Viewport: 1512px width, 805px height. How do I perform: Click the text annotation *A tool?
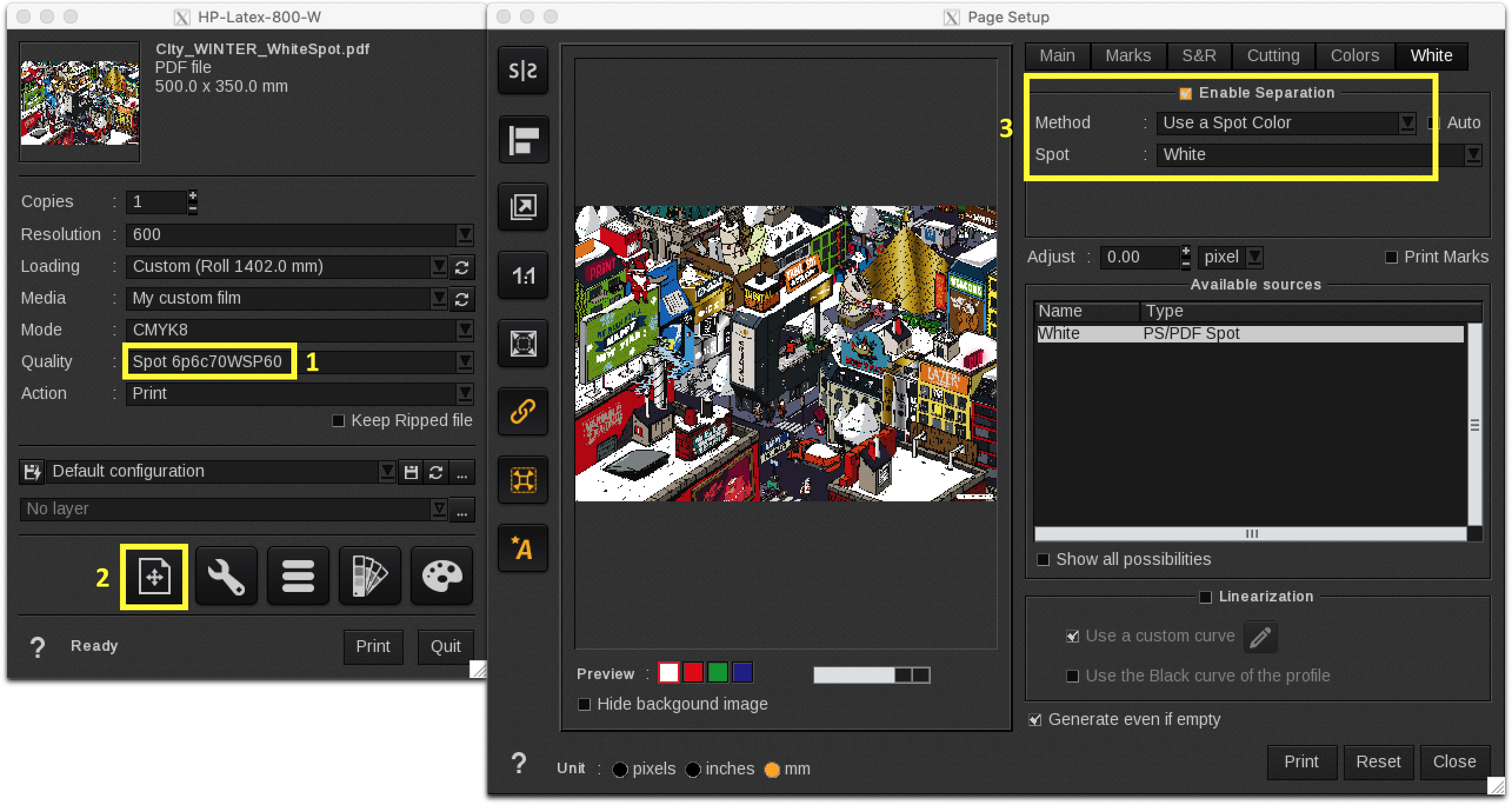[522, 548]
